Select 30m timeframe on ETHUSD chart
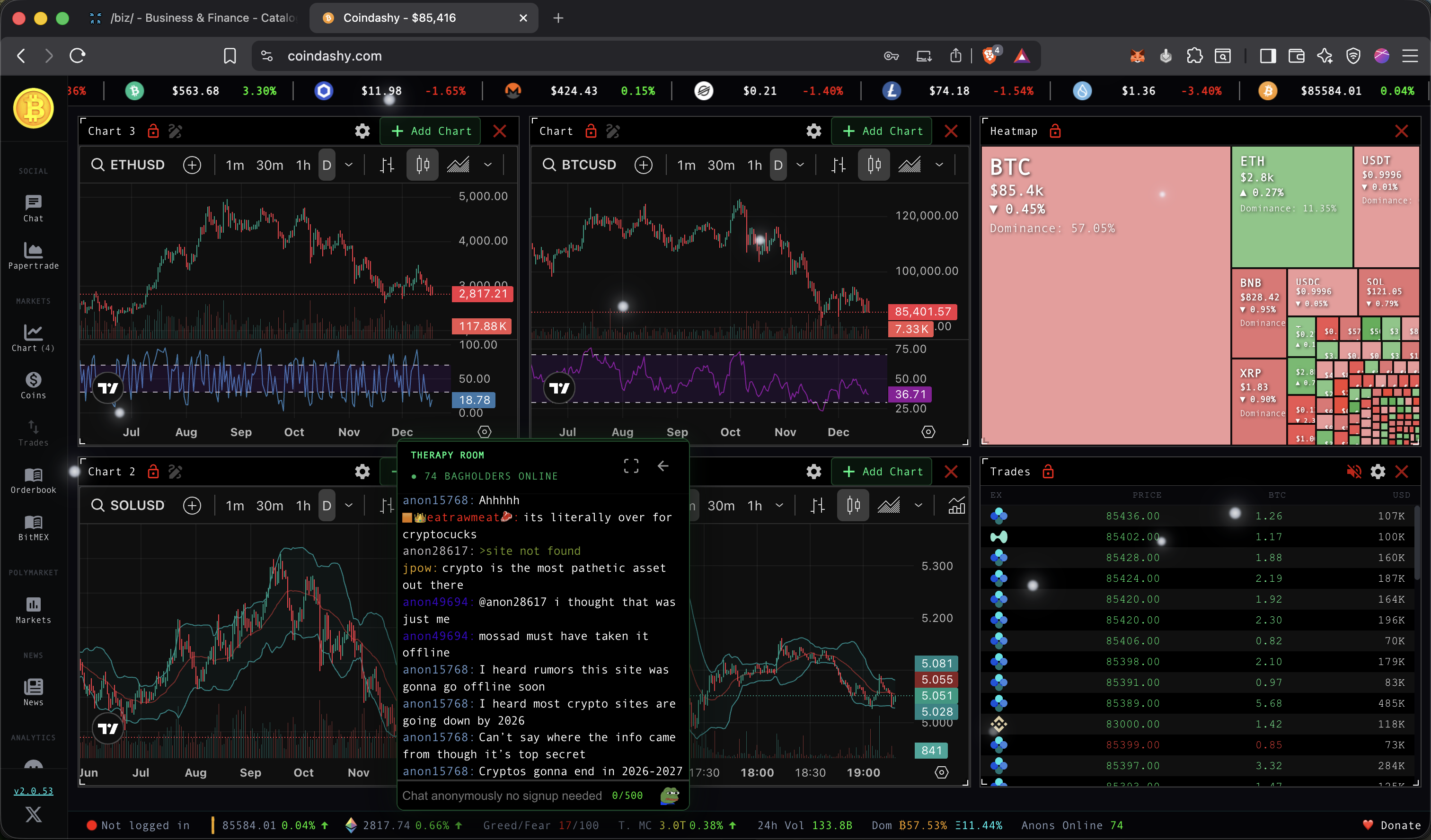This screenshot has width=1431, height=840. tap(269, 165)
